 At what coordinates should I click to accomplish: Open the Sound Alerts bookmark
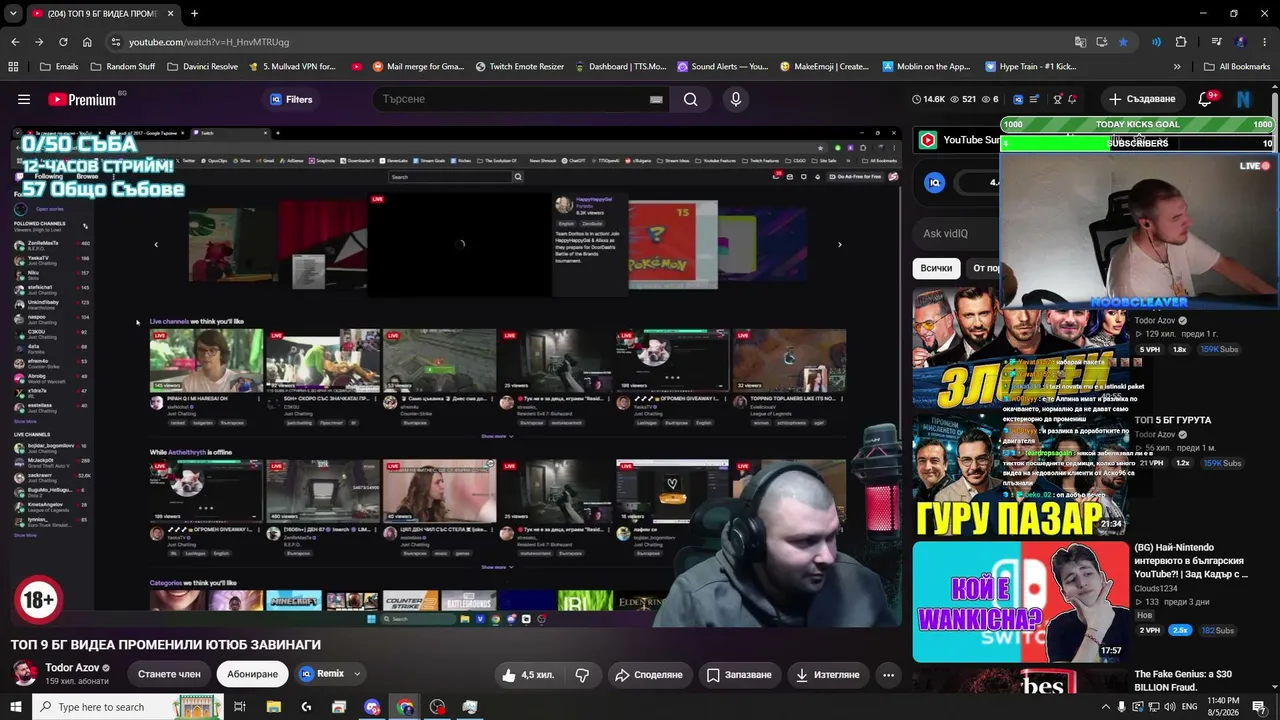[723, 67]
